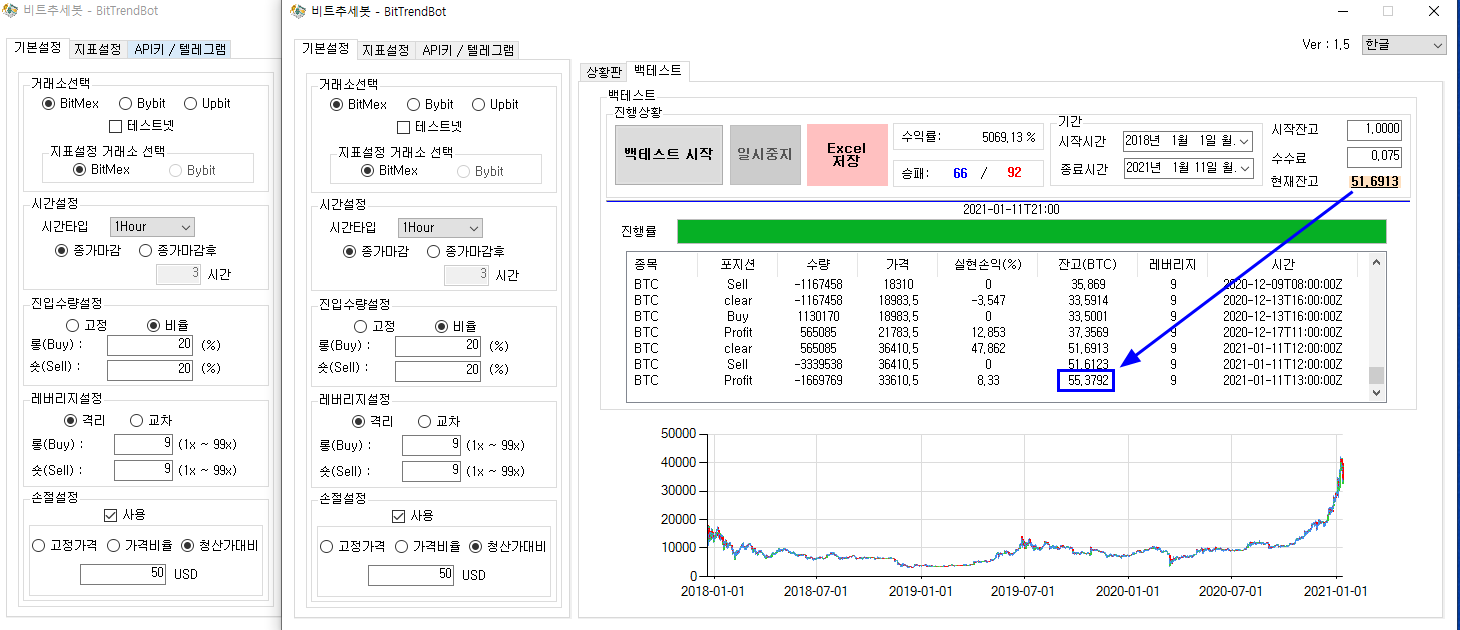Image resolution: width=1460 pixels, height=630 pixels.
Task: Choose 교차 leverage radio in front window
Action: pos(424,421)
